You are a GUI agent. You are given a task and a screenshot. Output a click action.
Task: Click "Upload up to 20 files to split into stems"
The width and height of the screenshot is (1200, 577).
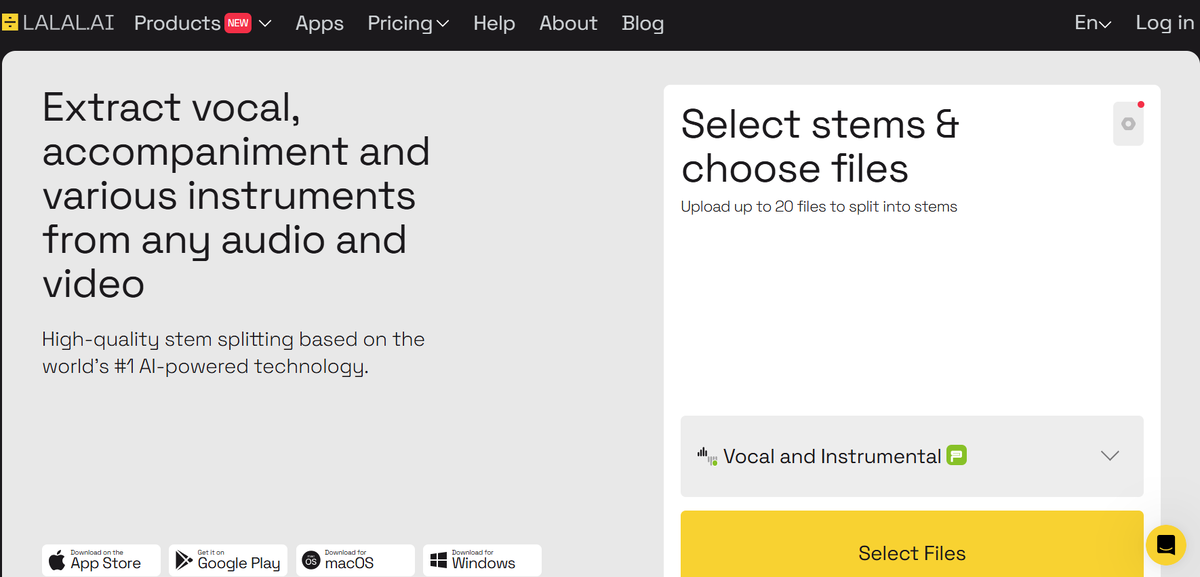[819, 207]
